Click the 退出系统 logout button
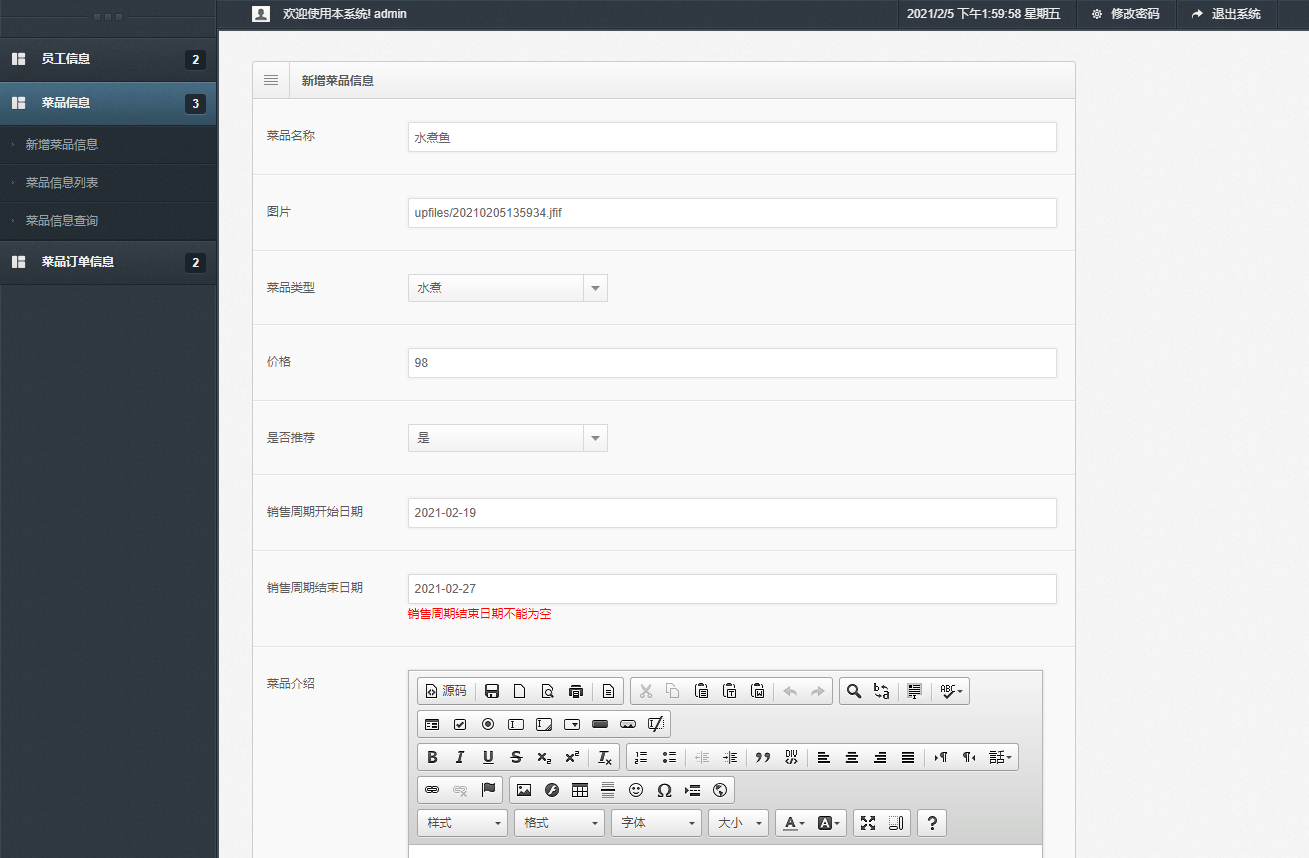The height and width of the screenshot is (858, 1309). (x=1227, y=14)
